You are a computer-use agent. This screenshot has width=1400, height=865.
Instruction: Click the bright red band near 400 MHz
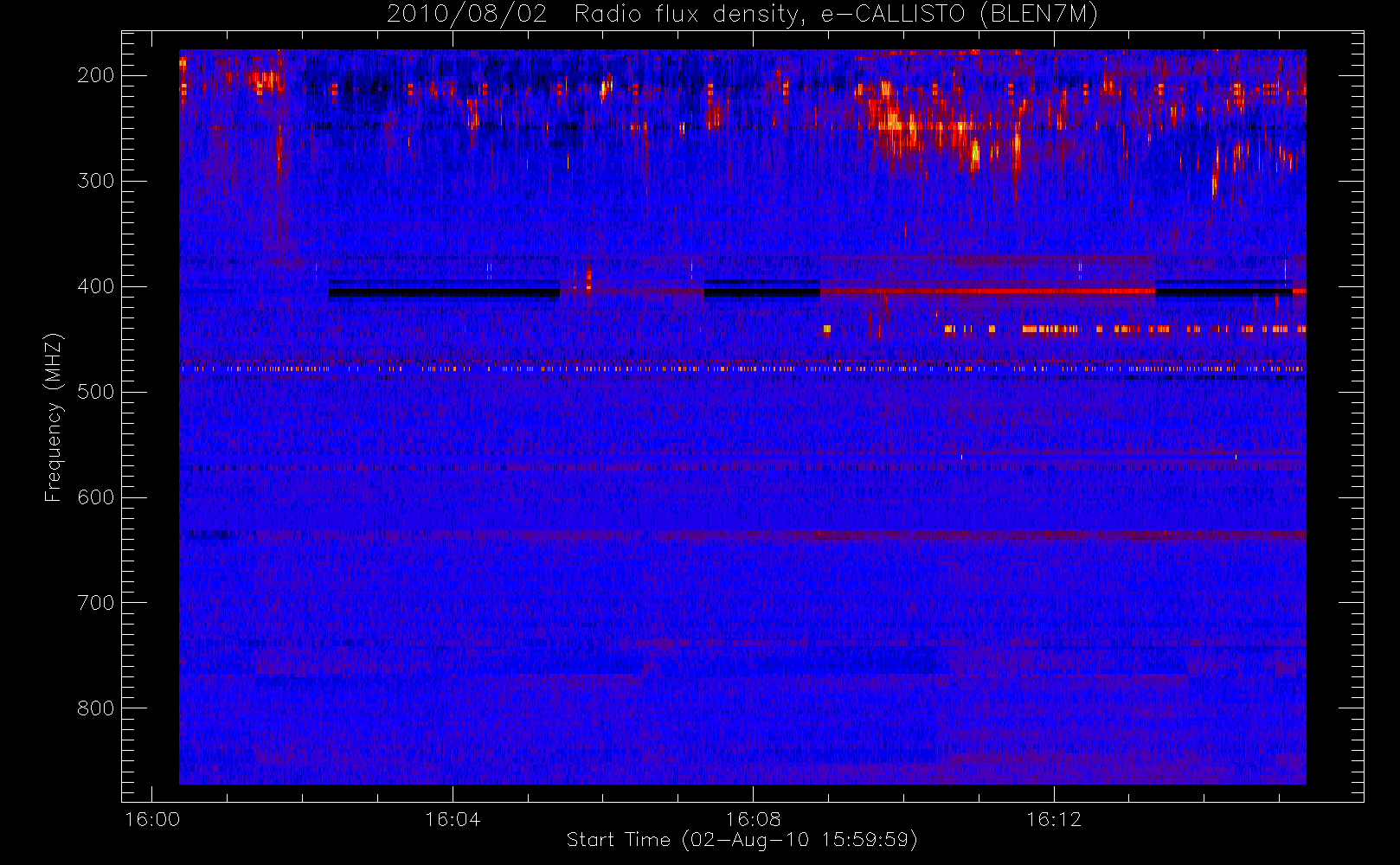[987, 292]
